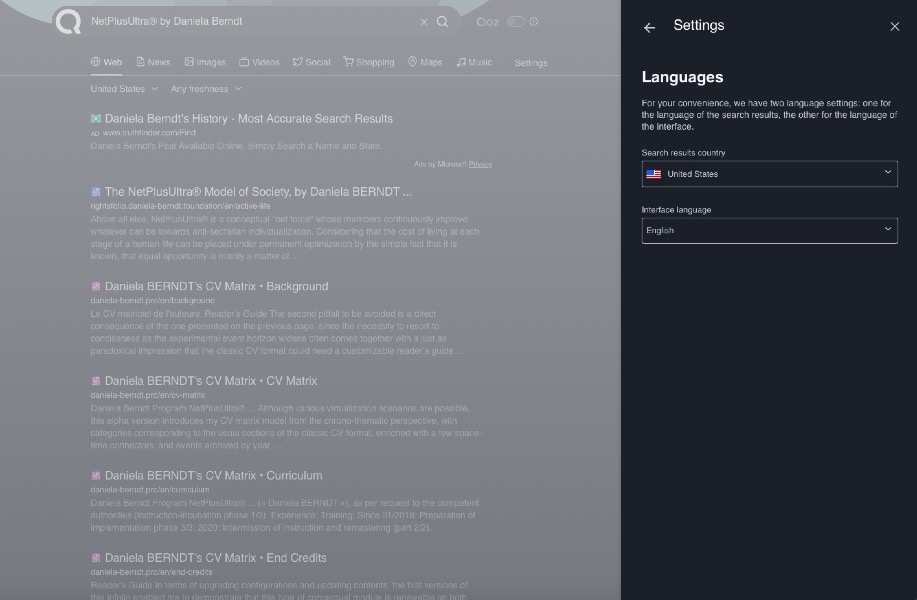917x600 pixels.
Task: Expand the United States region filter
Action: [x=124, y=89]
